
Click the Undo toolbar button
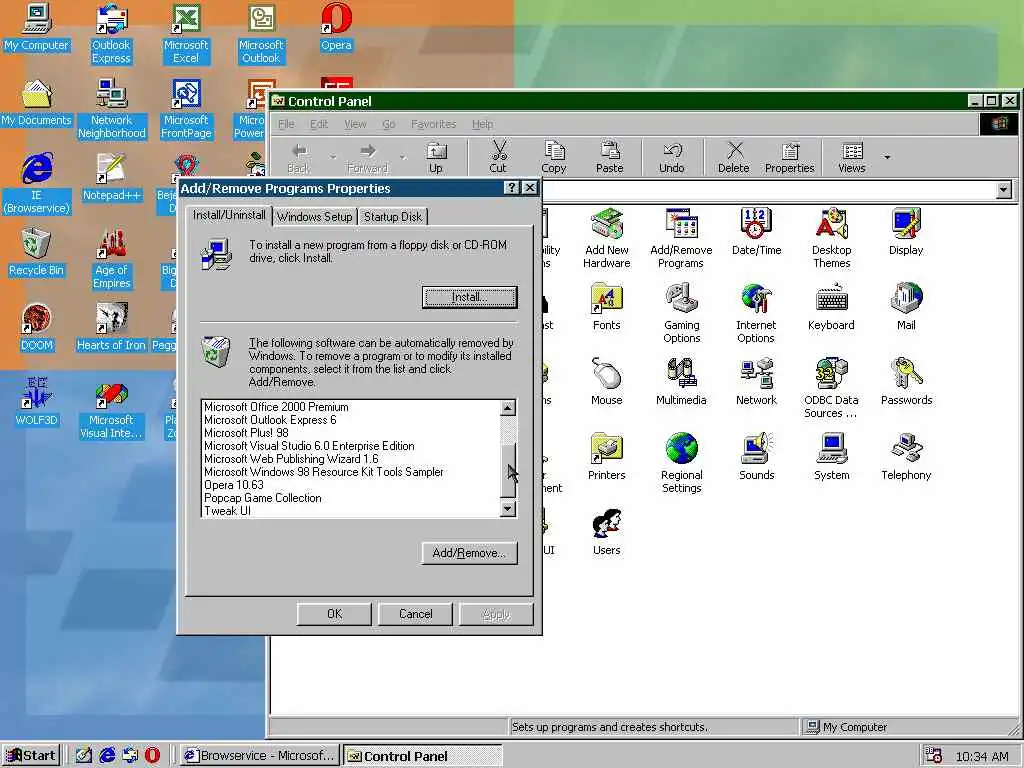pyautogui.click(x=671, y=157)
